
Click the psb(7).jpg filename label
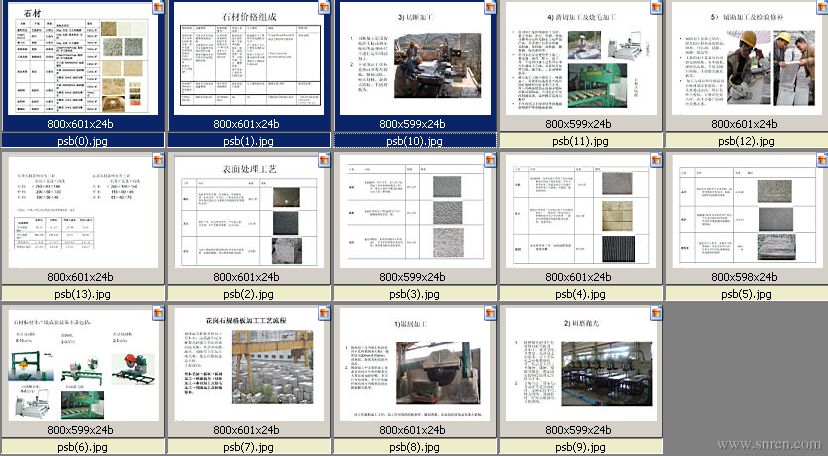(x=249, y=447)
